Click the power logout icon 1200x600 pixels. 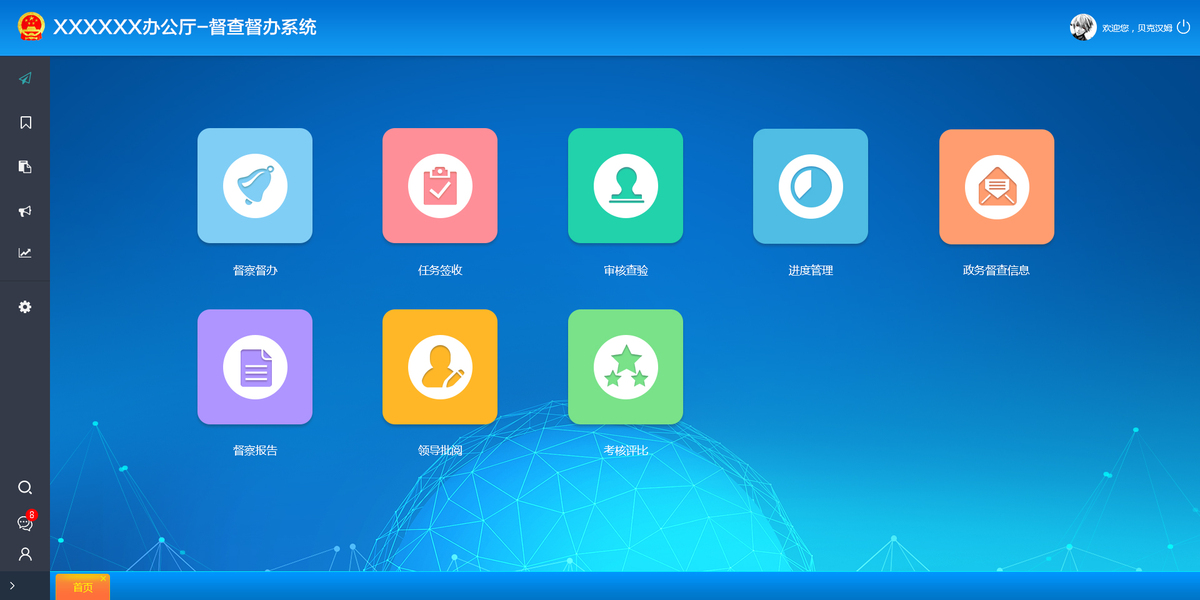[1183, 27]
